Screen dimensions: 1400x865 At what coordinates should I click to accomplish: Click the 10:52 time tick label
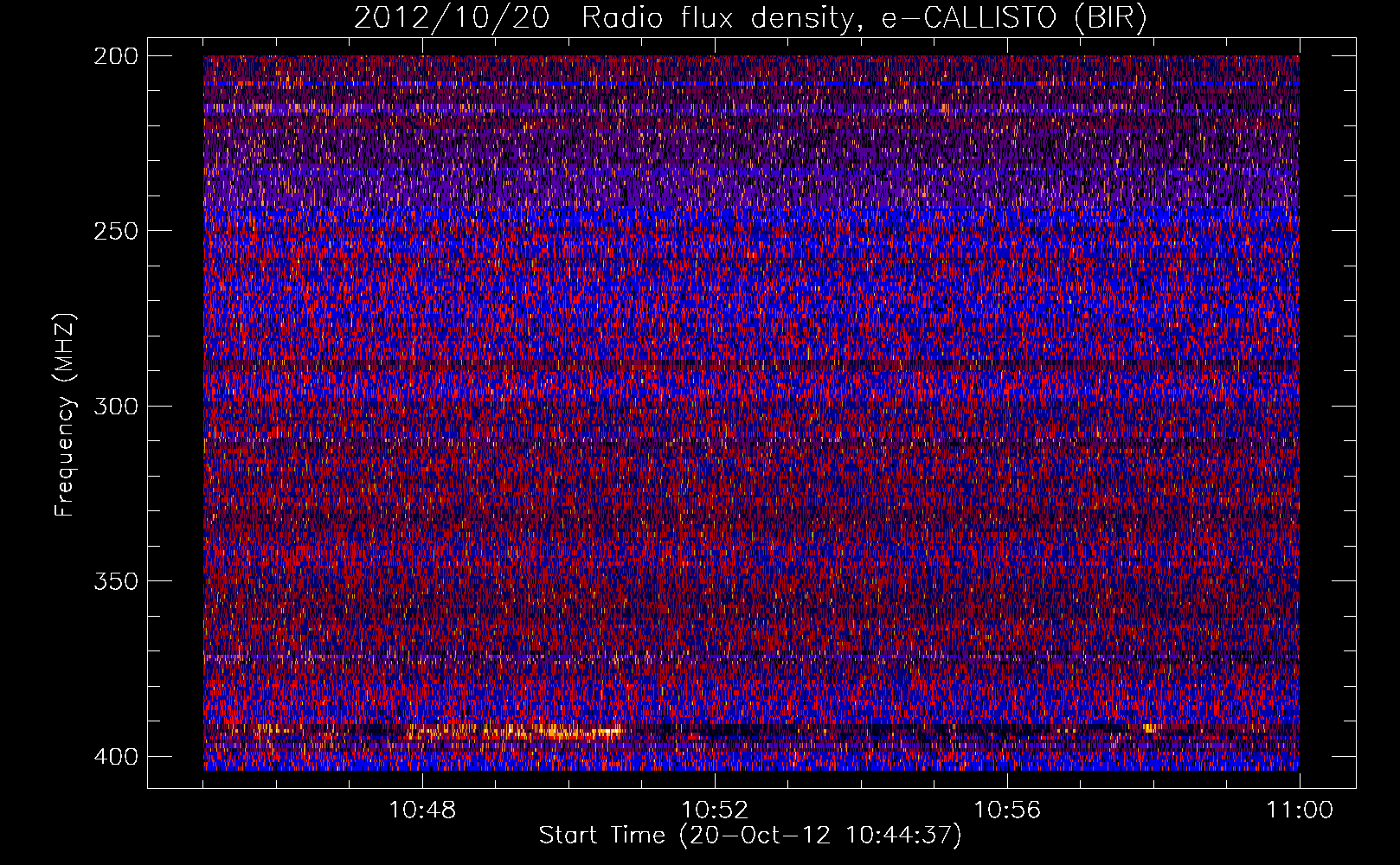click(x=715, y=811)
